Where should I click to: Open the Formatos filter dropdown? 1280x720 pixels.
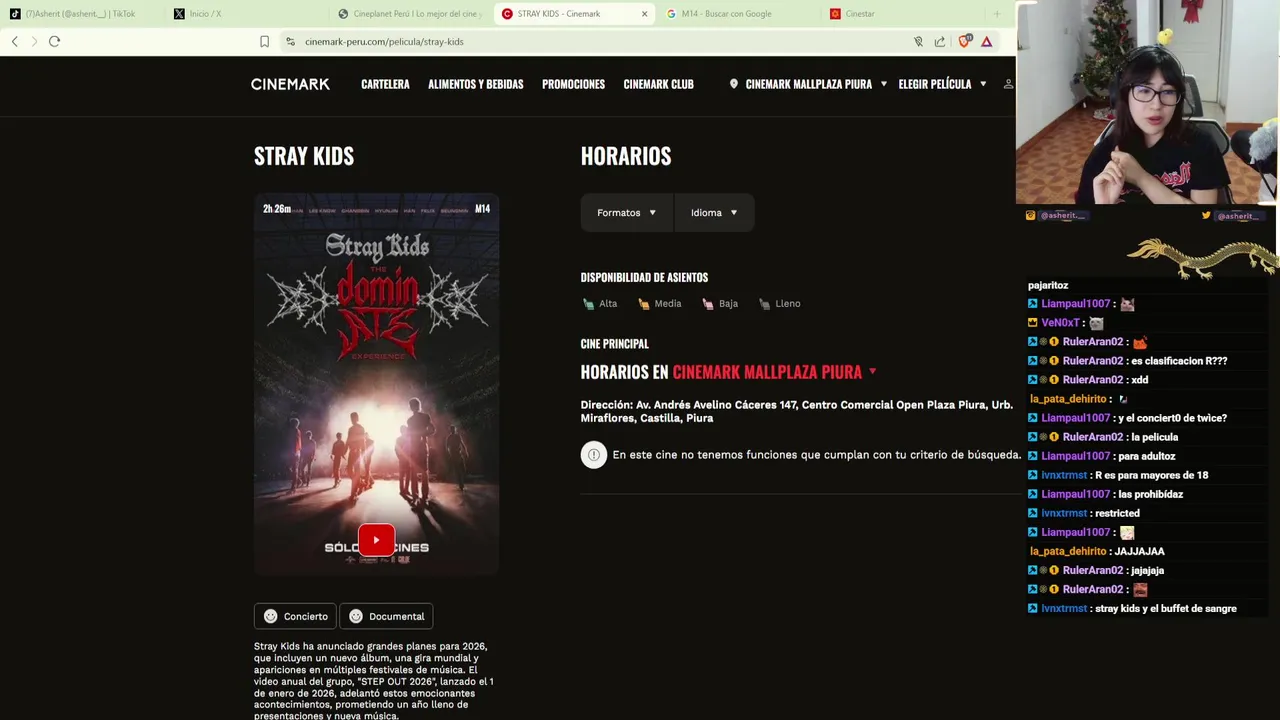pos(627,213)
